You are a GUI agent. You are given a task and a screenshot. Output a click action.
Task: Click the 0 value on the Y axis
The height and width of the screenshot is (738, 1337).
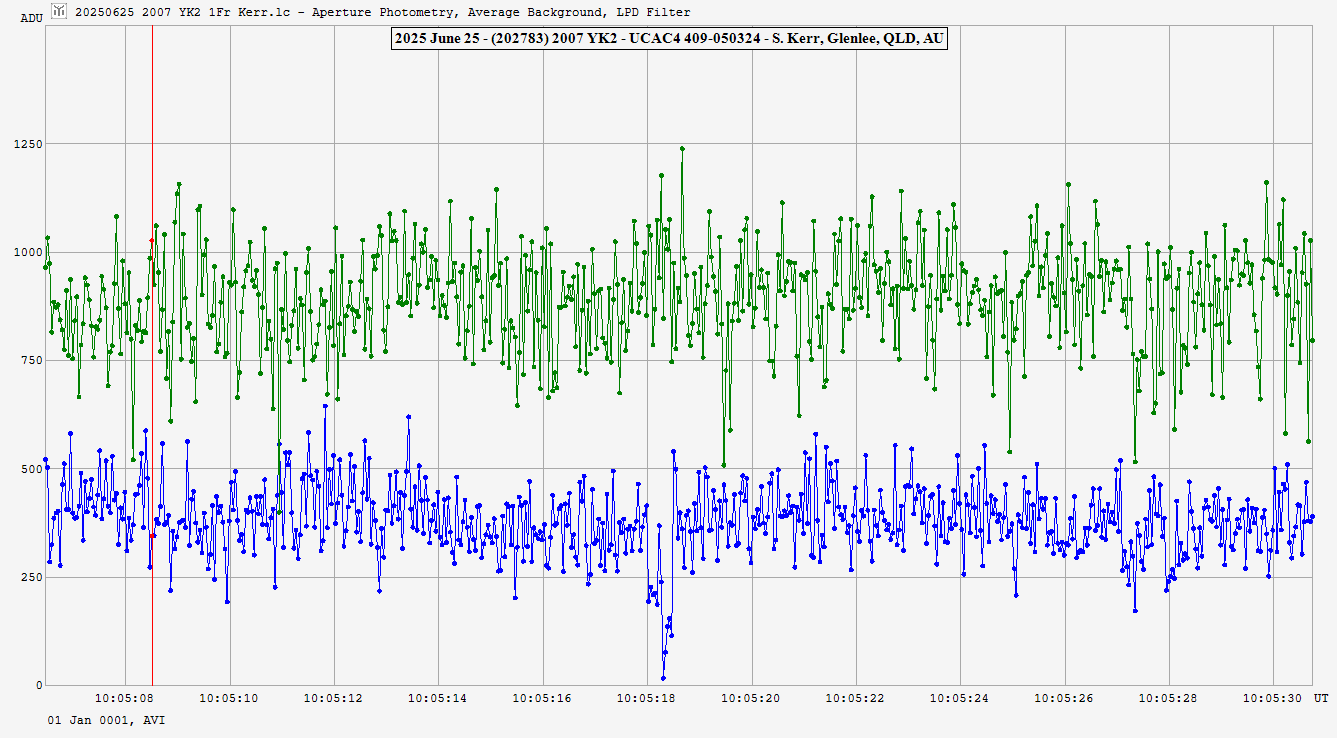38,686
